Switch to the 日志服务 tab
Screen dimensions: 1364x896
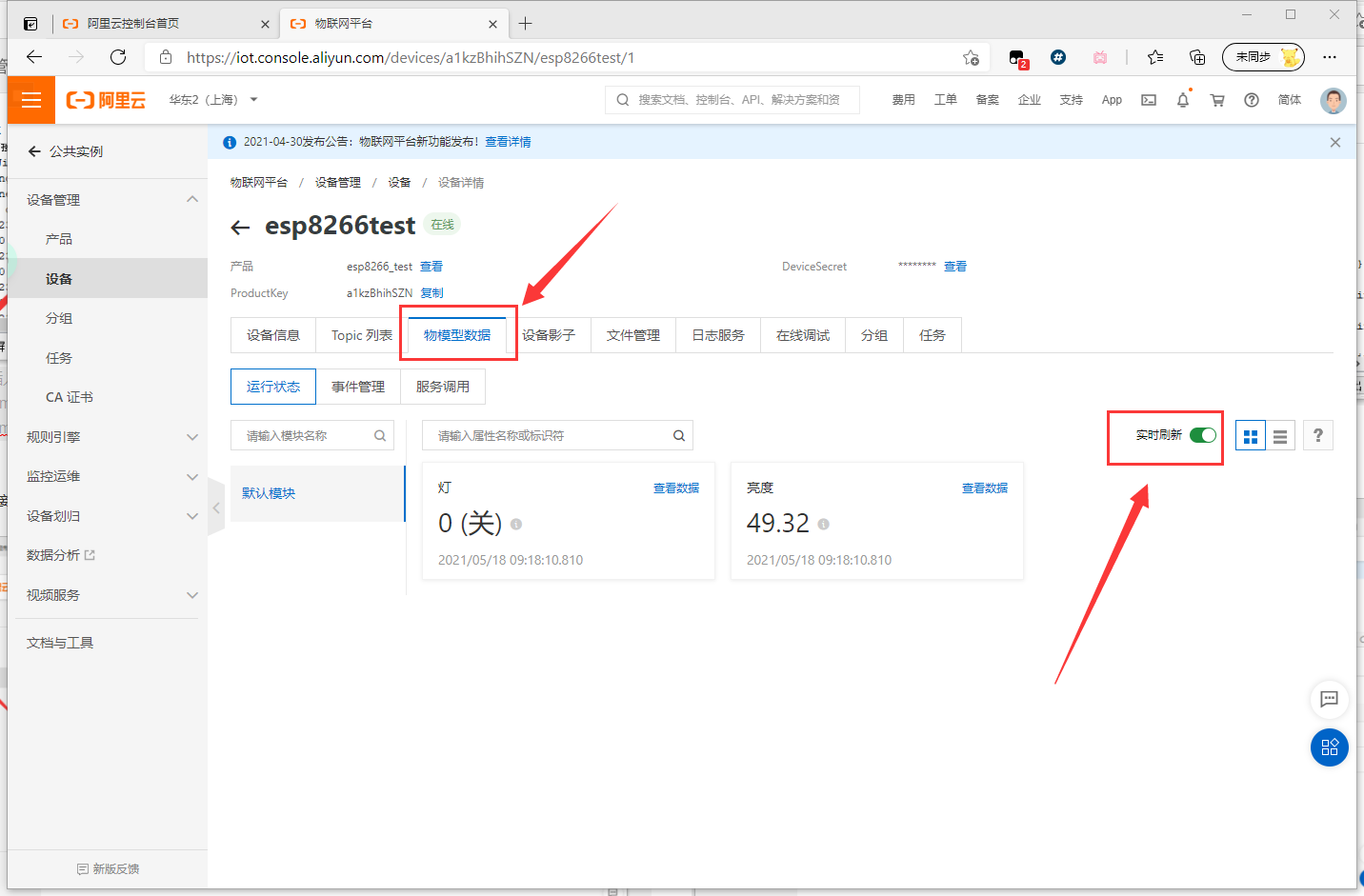tap(718, 335)
